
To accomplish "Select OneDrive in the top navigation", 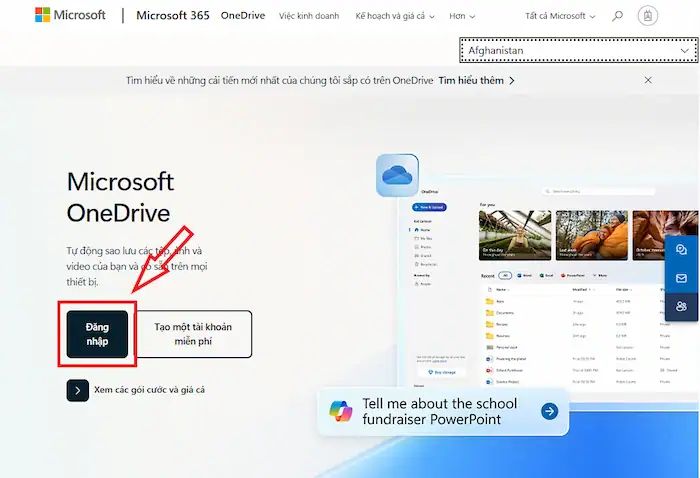I will click(244, 17).
